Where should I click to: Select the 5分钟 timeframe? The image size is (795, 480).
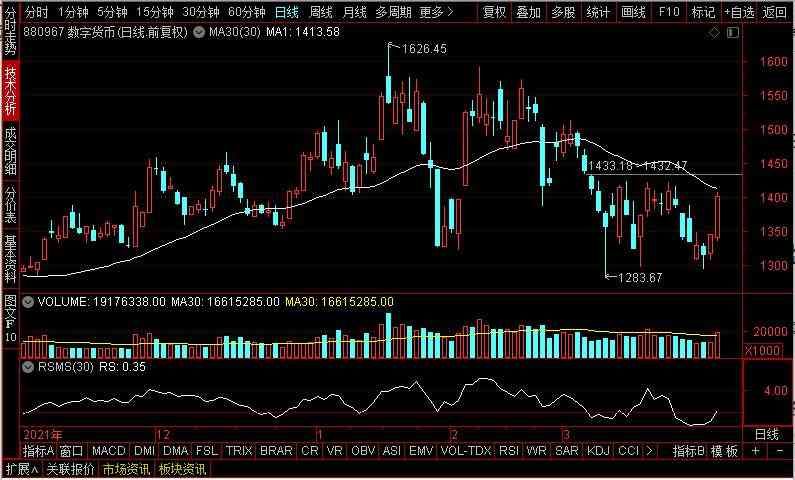point(111,12)
